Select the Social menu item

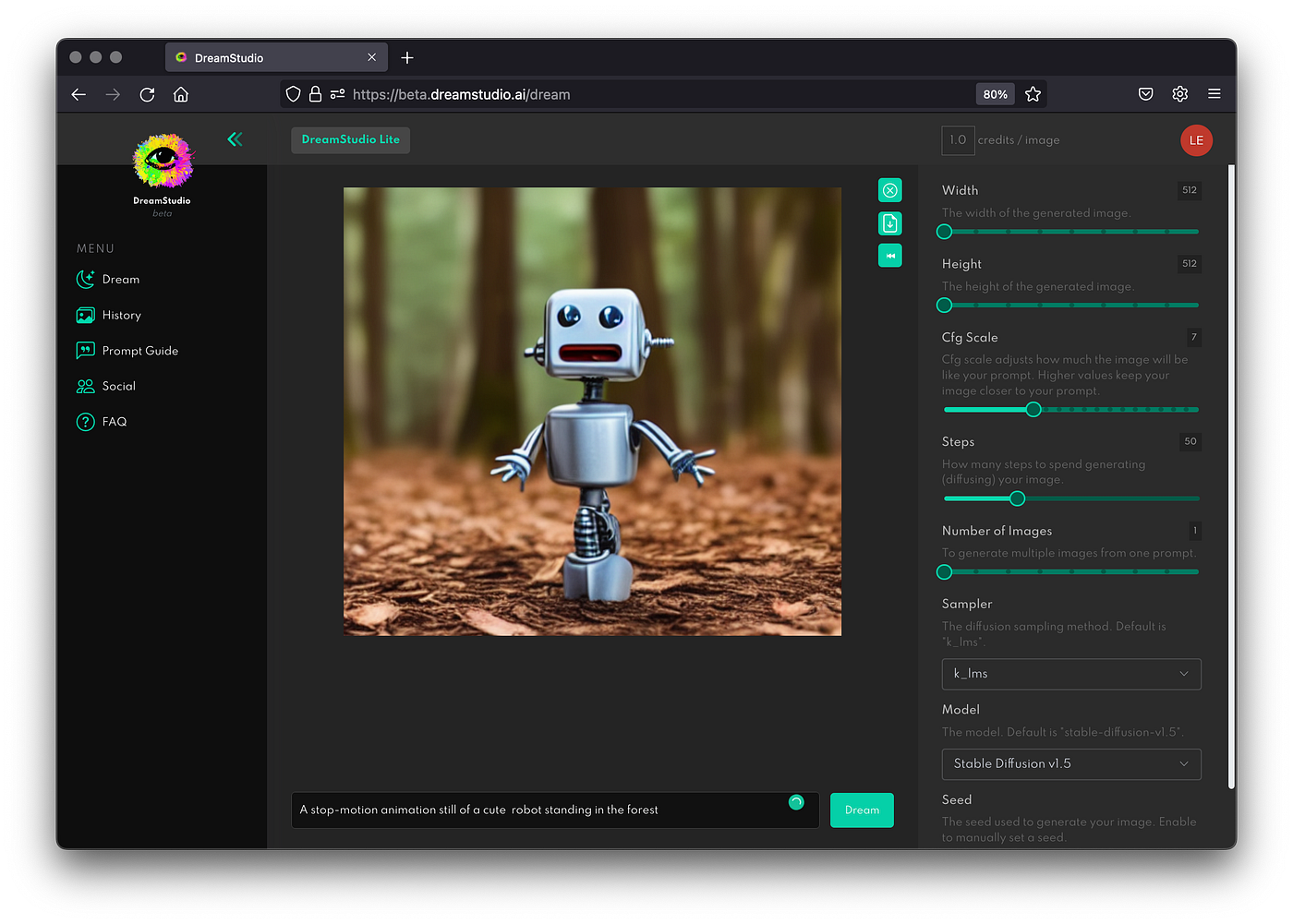[118, 386]
